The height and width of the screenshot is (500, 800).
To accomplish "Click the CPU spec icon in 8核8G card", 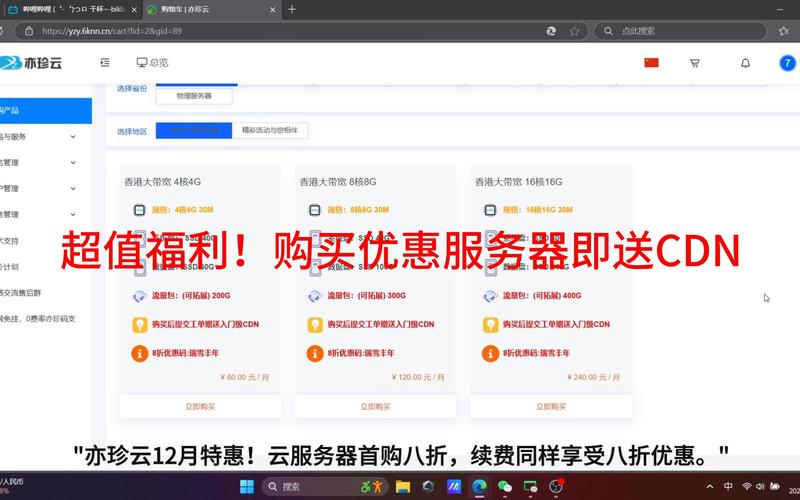I will click(315, 210).
